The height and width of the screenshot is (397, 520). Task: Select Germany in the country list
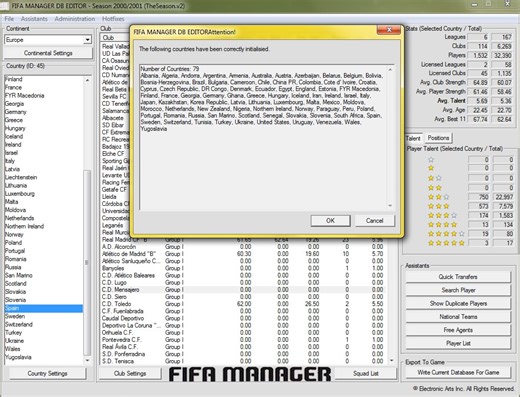point(43,112)
